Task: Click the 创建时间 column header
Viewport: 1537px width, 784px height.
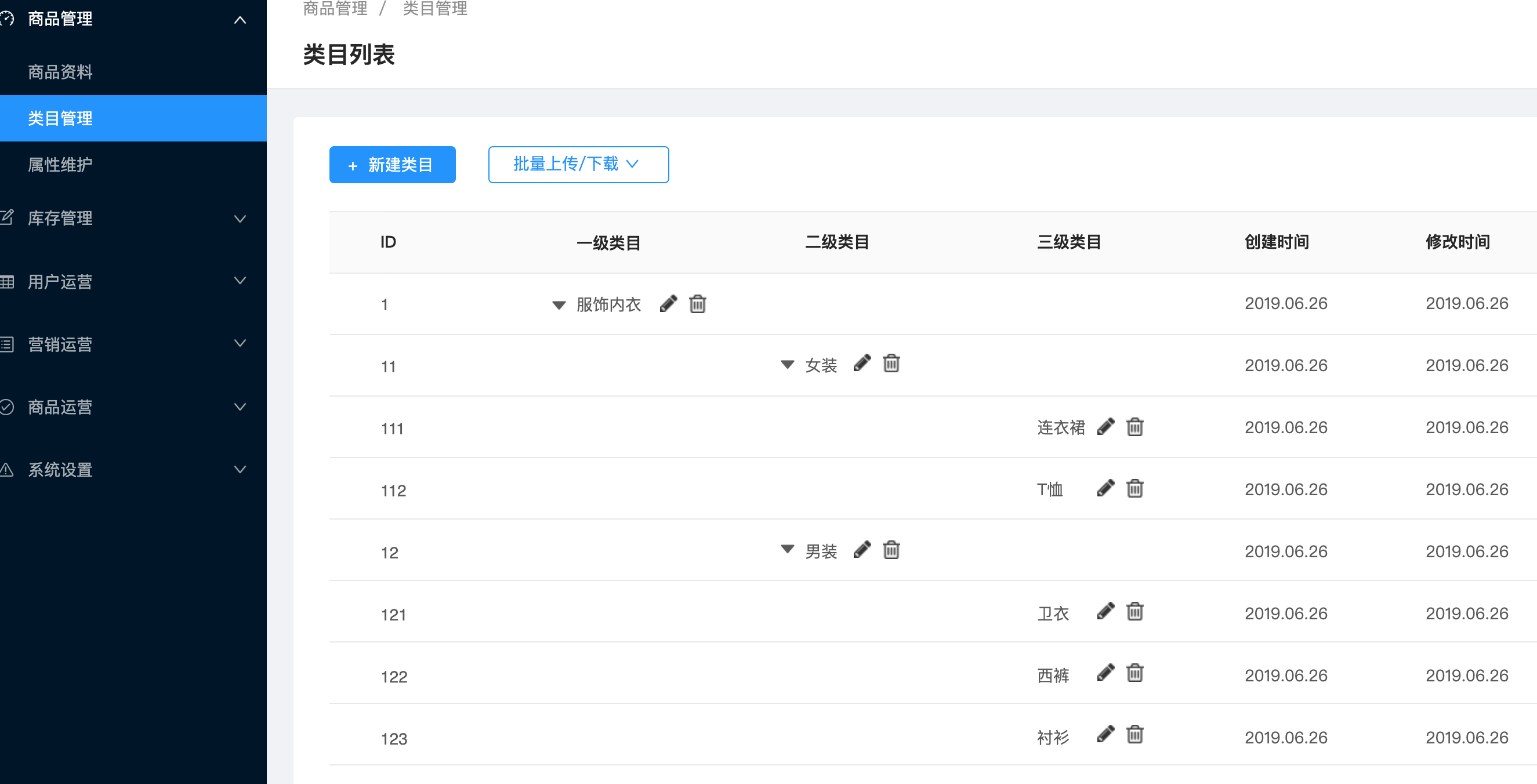Action: pos(1277,242)
